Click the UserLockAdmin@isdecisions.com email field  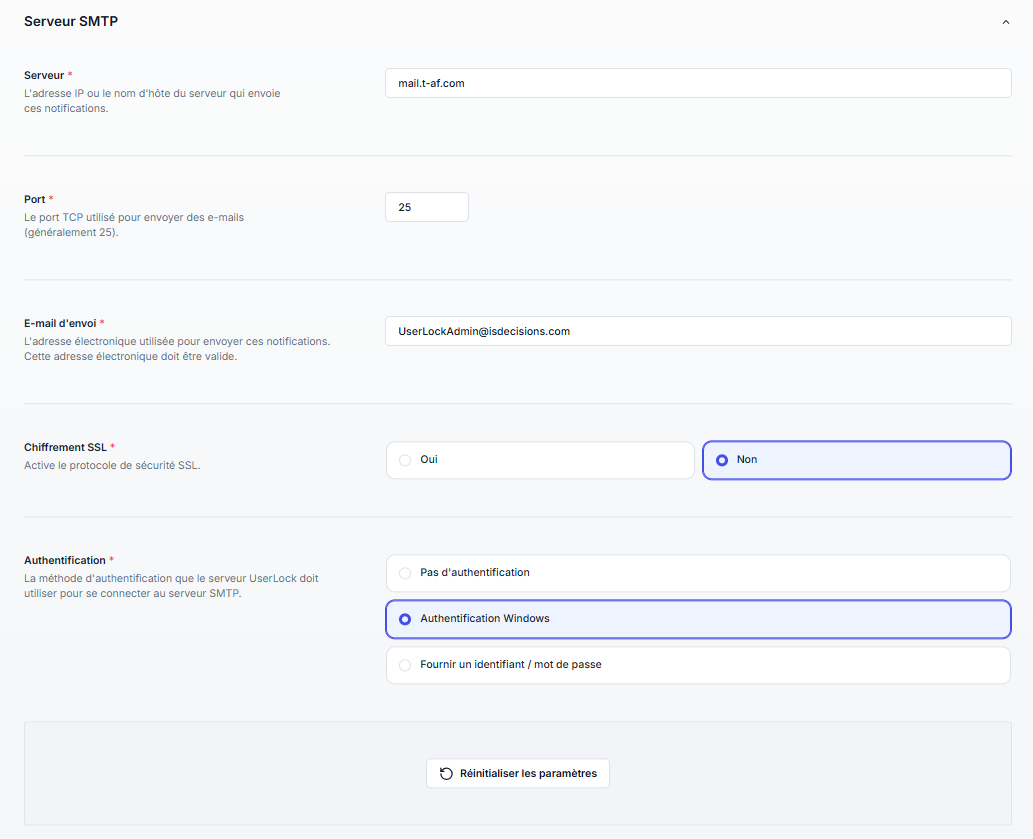(x=697, y=331)
